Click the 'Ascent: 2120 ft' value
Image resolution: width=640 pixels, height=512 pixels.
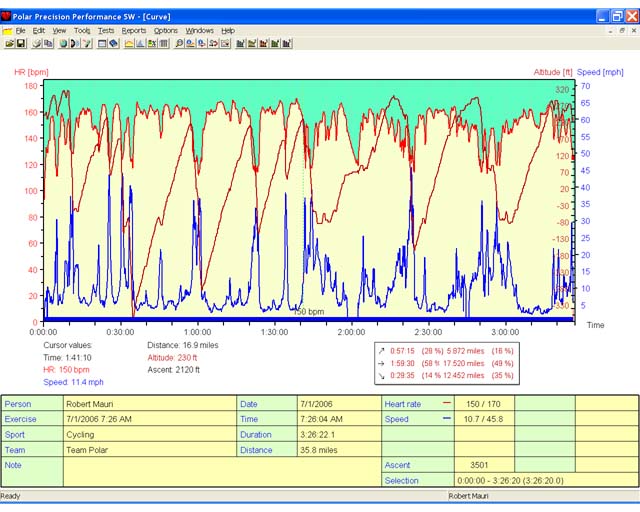coord(174,370)
